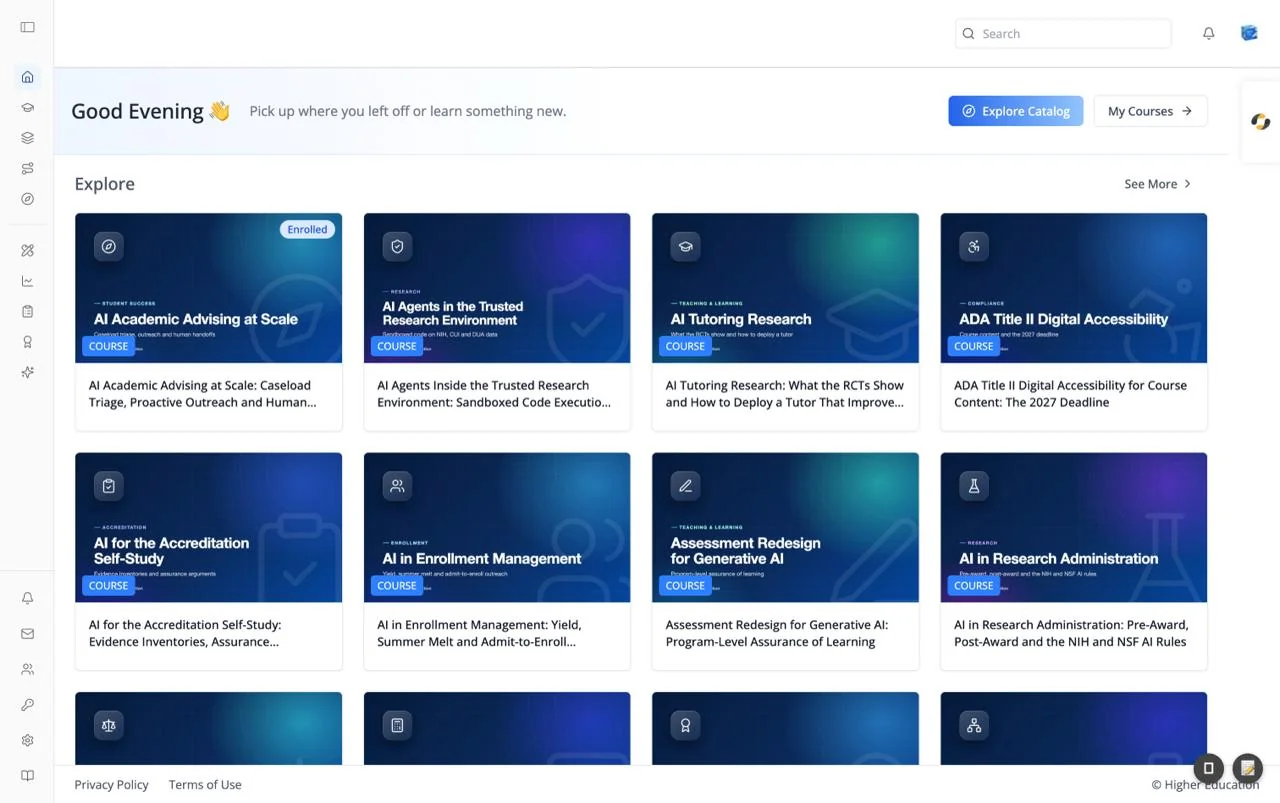Screen dimensions: 1280x803
Task: Click people icon on Enrollment Management card
Action: [397, 486]
